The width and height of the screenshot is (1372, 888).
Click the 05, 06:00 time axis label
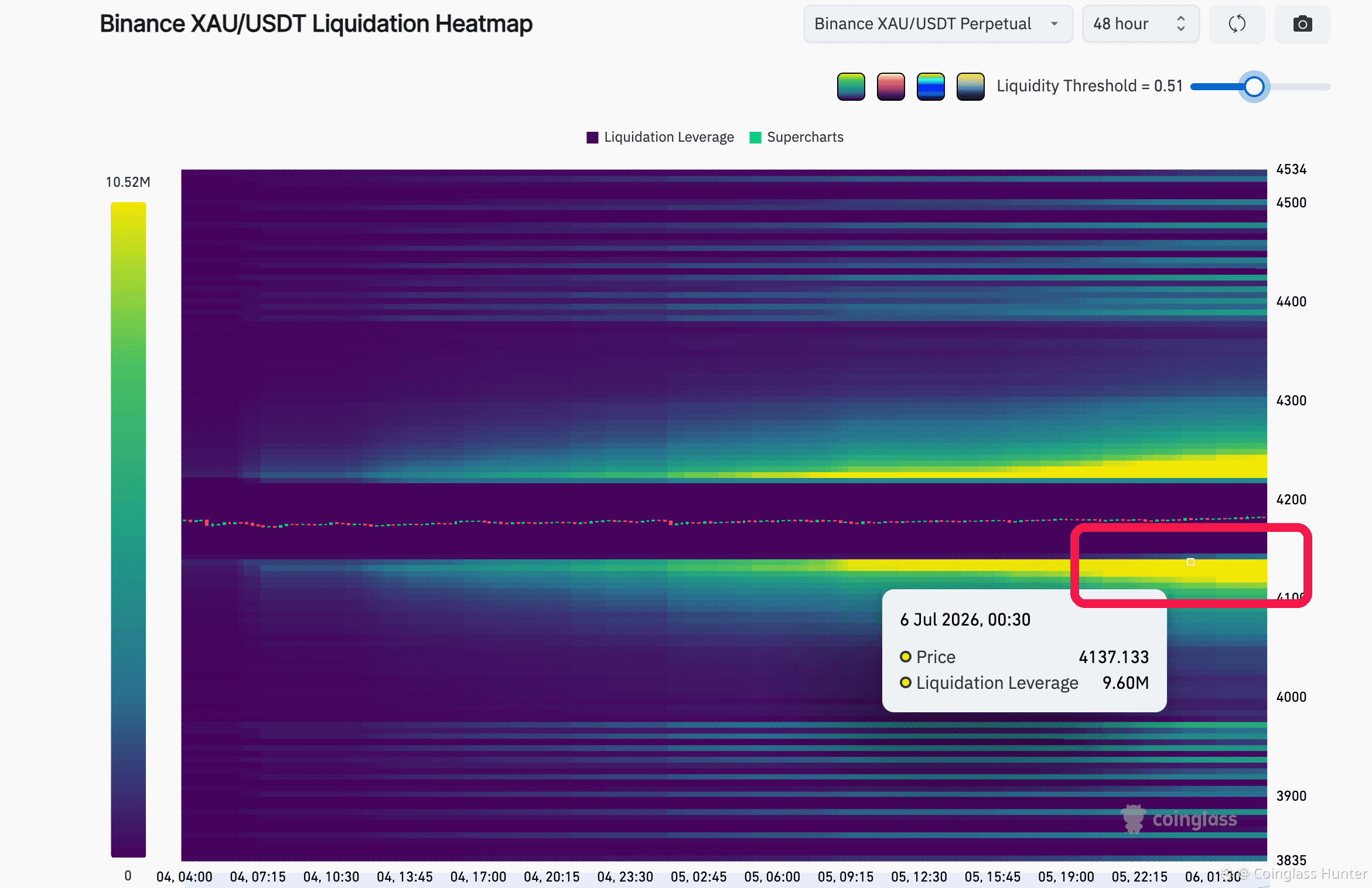pyautogui.click(x=772, y=877)
